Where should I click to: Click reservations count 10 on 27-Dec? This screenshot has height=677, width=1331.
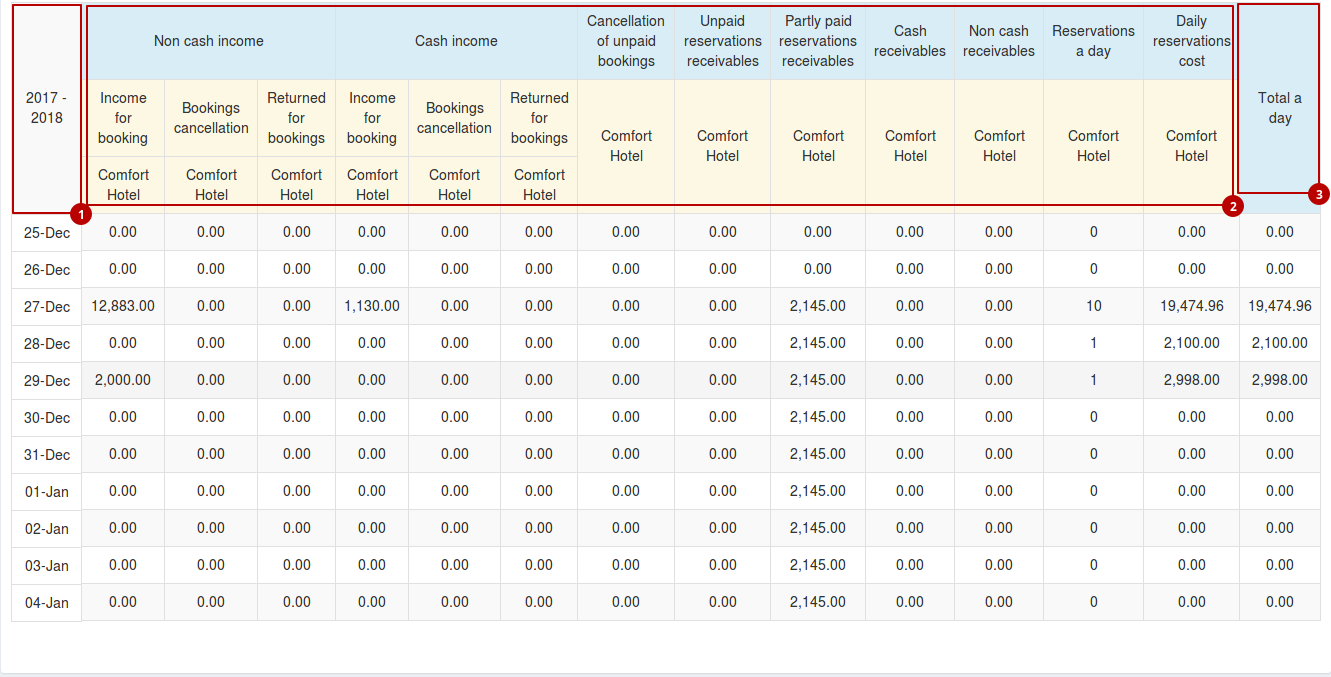[x=1094, y=306]
